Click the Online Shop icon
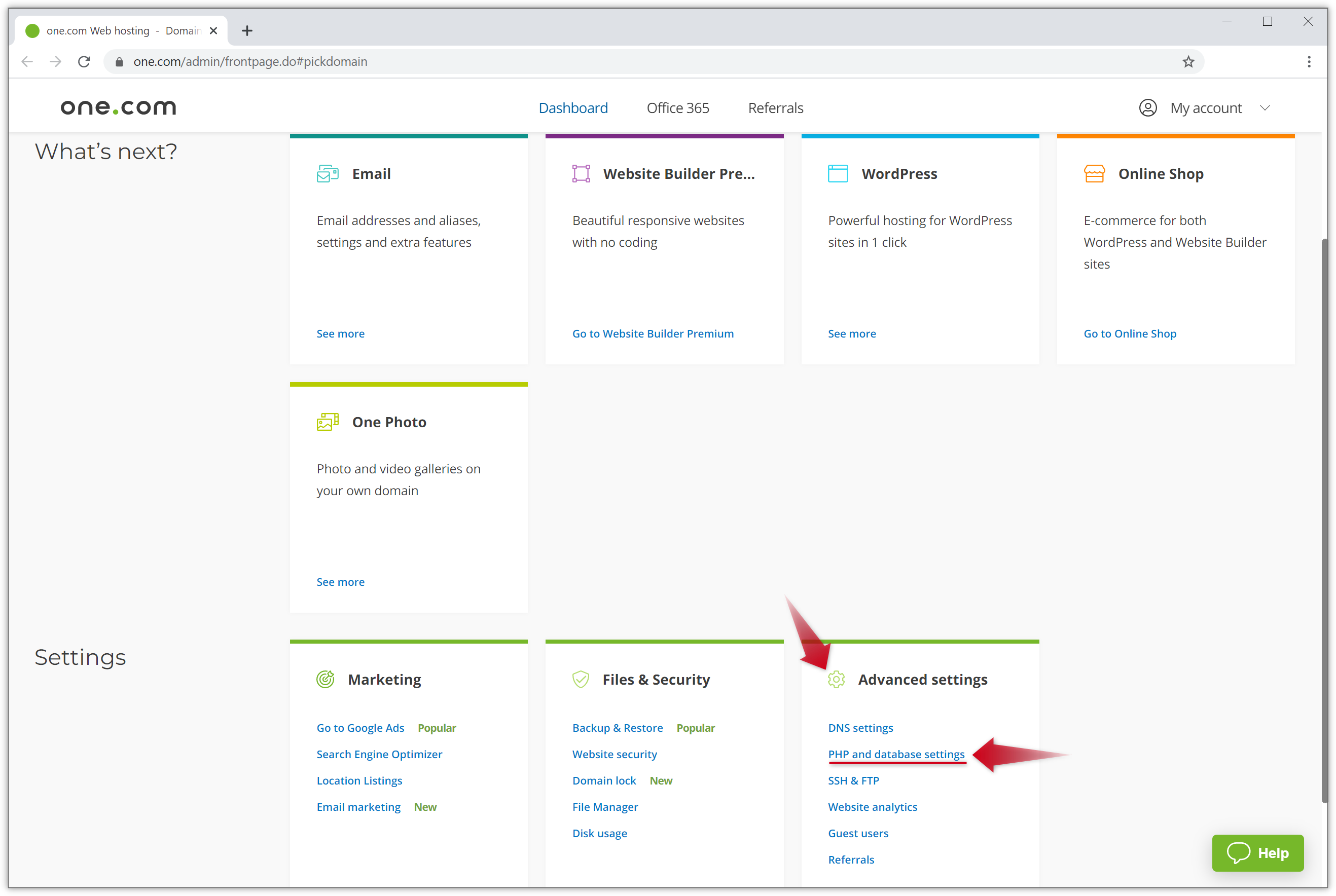Image resolution: width=1336 pixels, height=896 pixels. click(1093, 173)
